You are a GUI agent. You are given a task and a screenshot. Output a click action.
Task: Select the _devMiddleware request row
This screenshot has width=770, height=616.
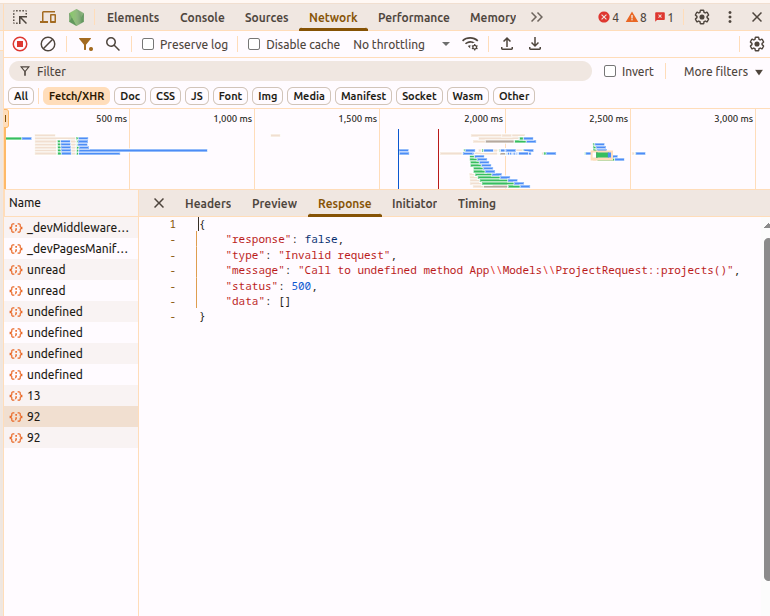point(70,227)
